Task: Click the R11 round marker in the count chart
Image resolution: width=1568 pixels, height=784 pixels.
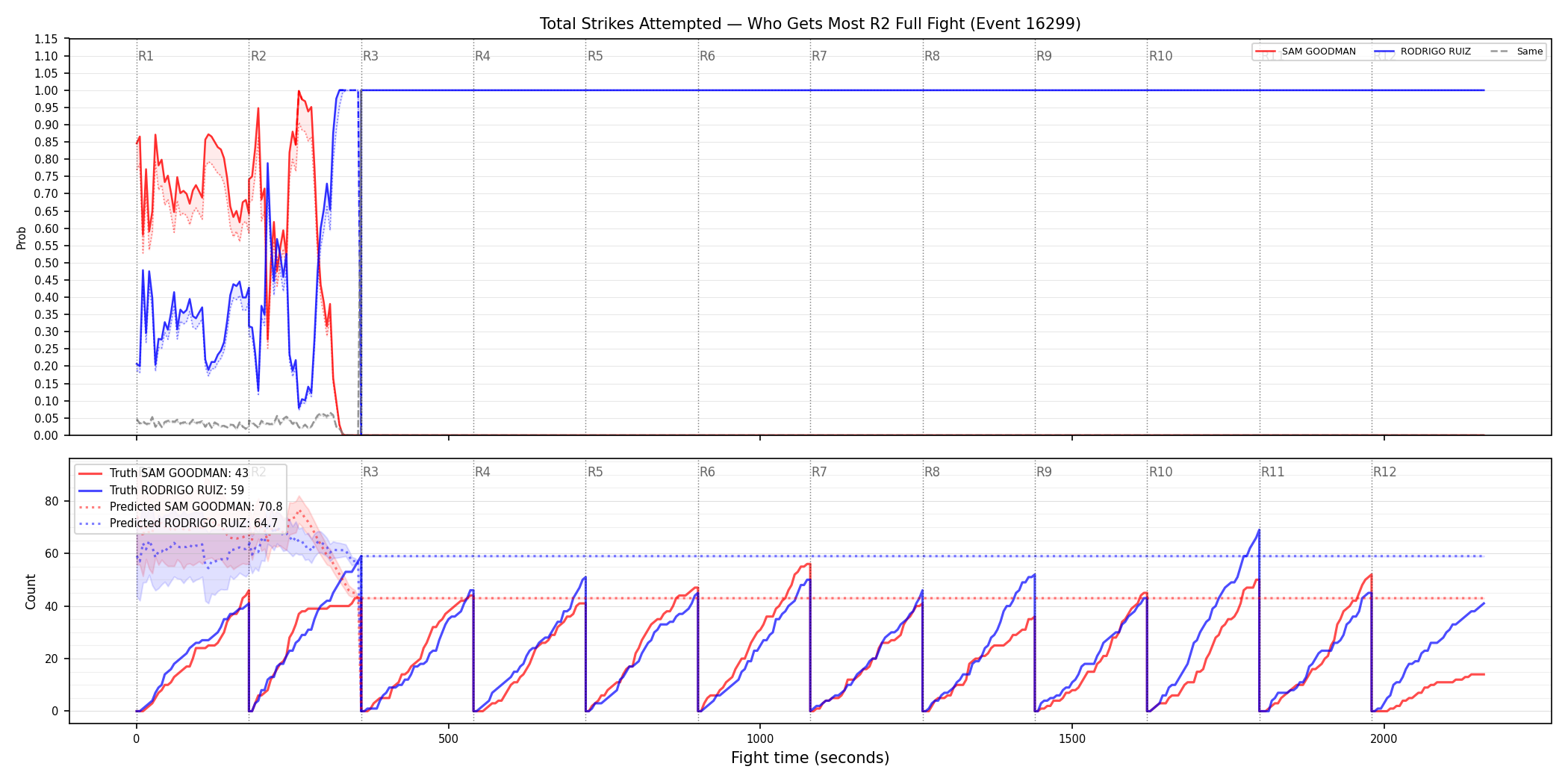Action: [x=1272, y=472]
